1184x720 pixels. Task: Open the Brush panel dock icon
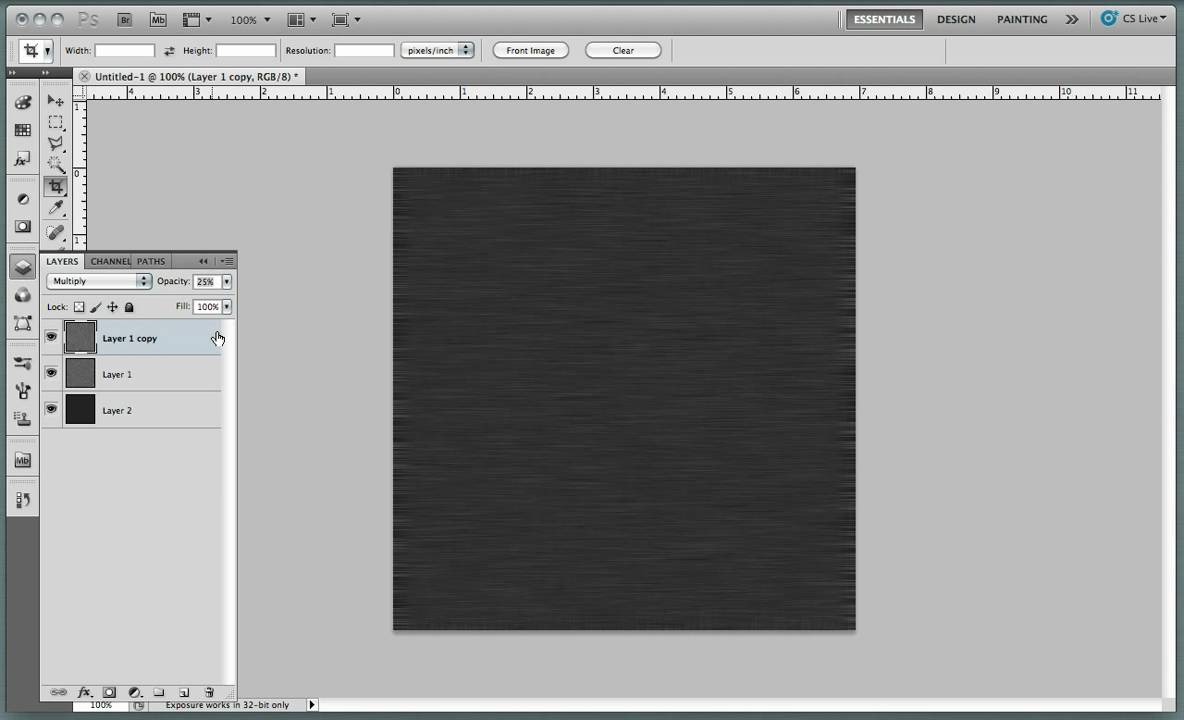pos(23,391)
